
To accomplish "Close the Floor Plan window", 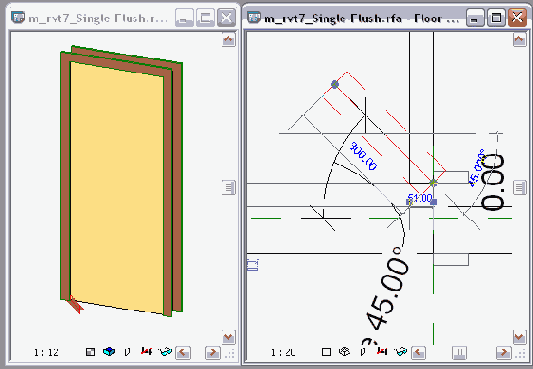I will click(x=517, y=17).
